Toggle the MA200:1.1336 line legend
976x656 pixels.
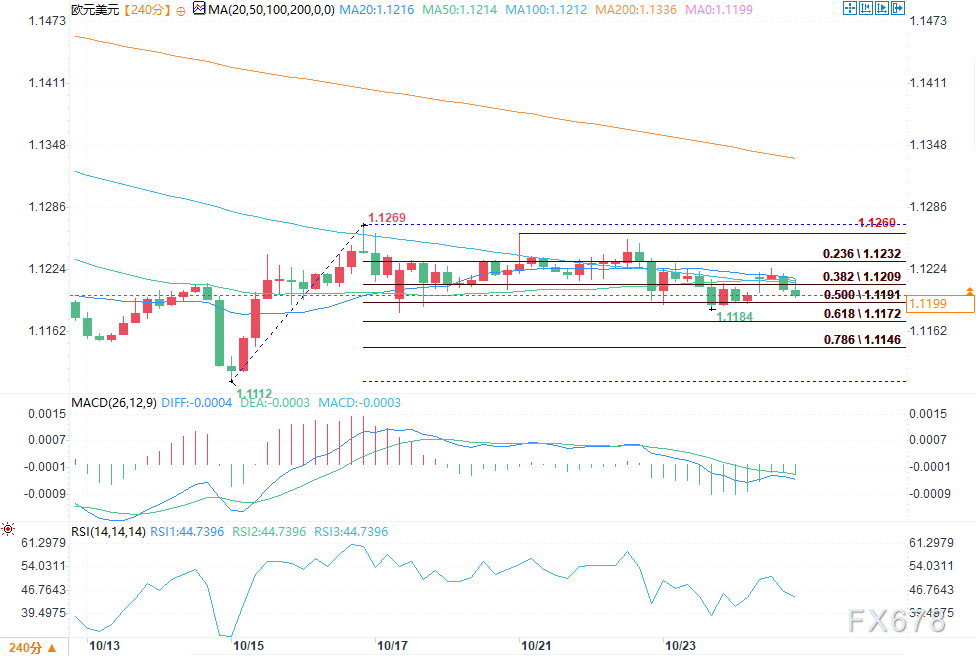pyautogui.click(x=636, y=10)
